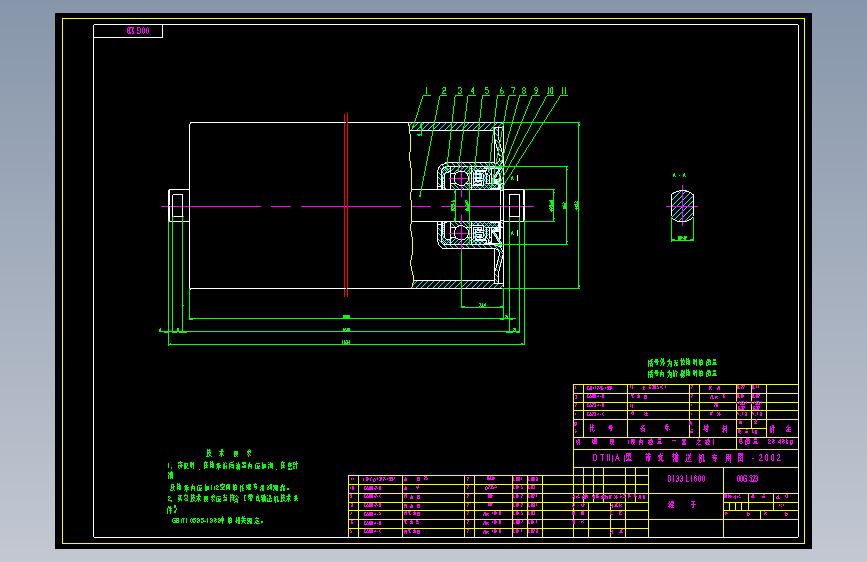Select part callout number 3
Viewport: 867px width, 562px height.
coord(459,91)
